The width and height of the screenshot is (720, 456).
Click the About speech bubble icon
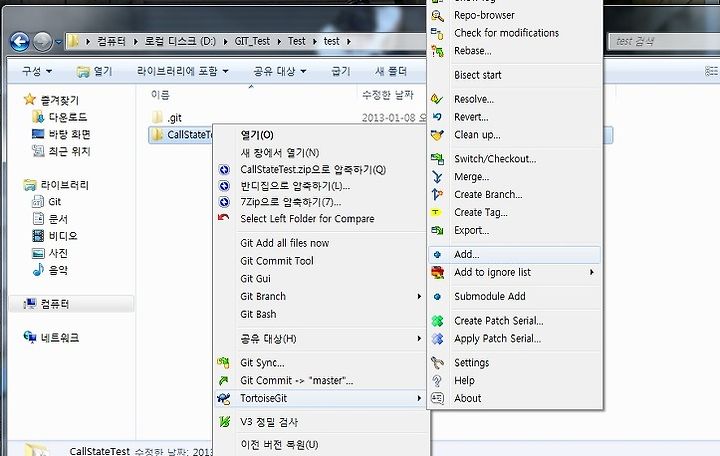tap(437, 399)
